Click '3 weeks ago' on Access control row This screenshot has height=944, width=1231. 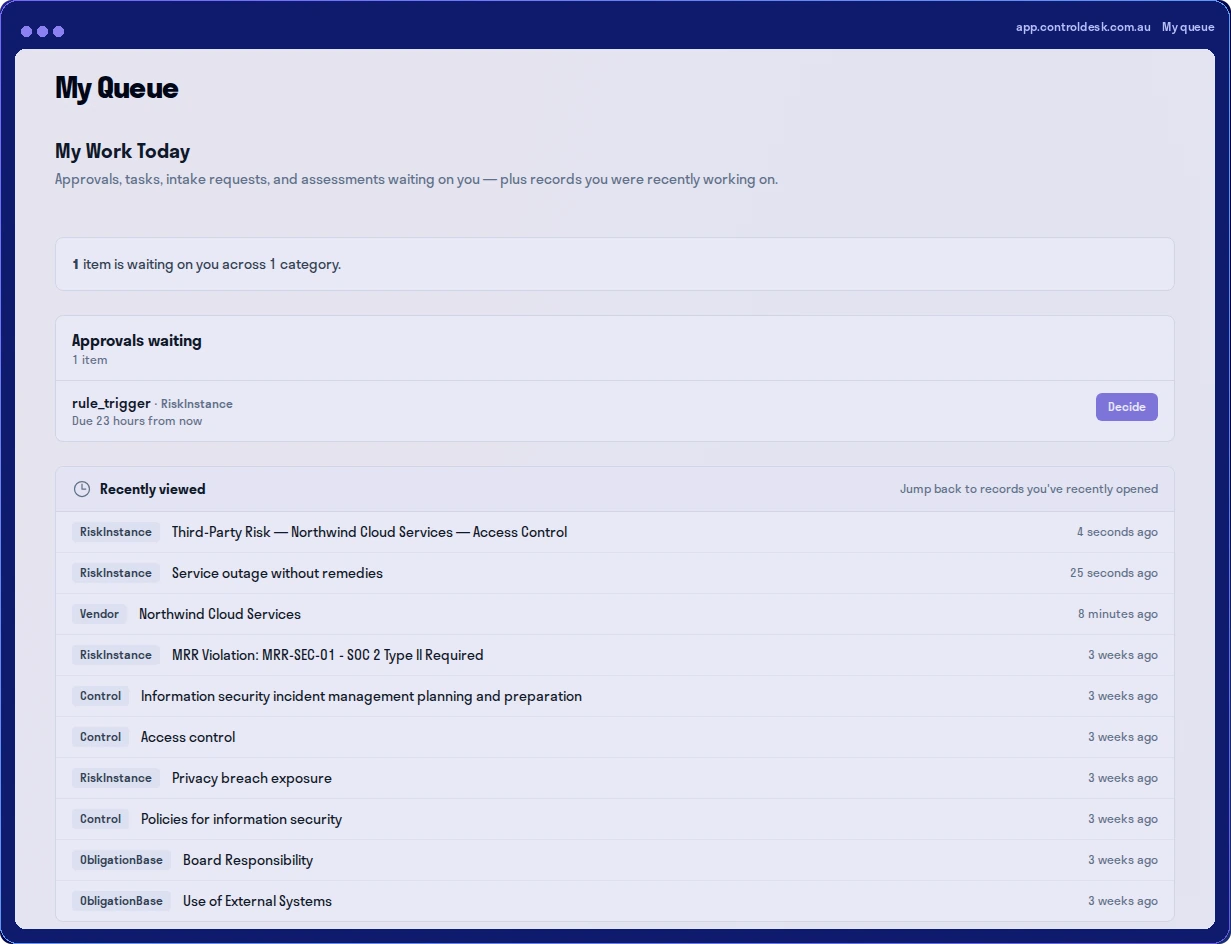click(x=1123, y=737)
